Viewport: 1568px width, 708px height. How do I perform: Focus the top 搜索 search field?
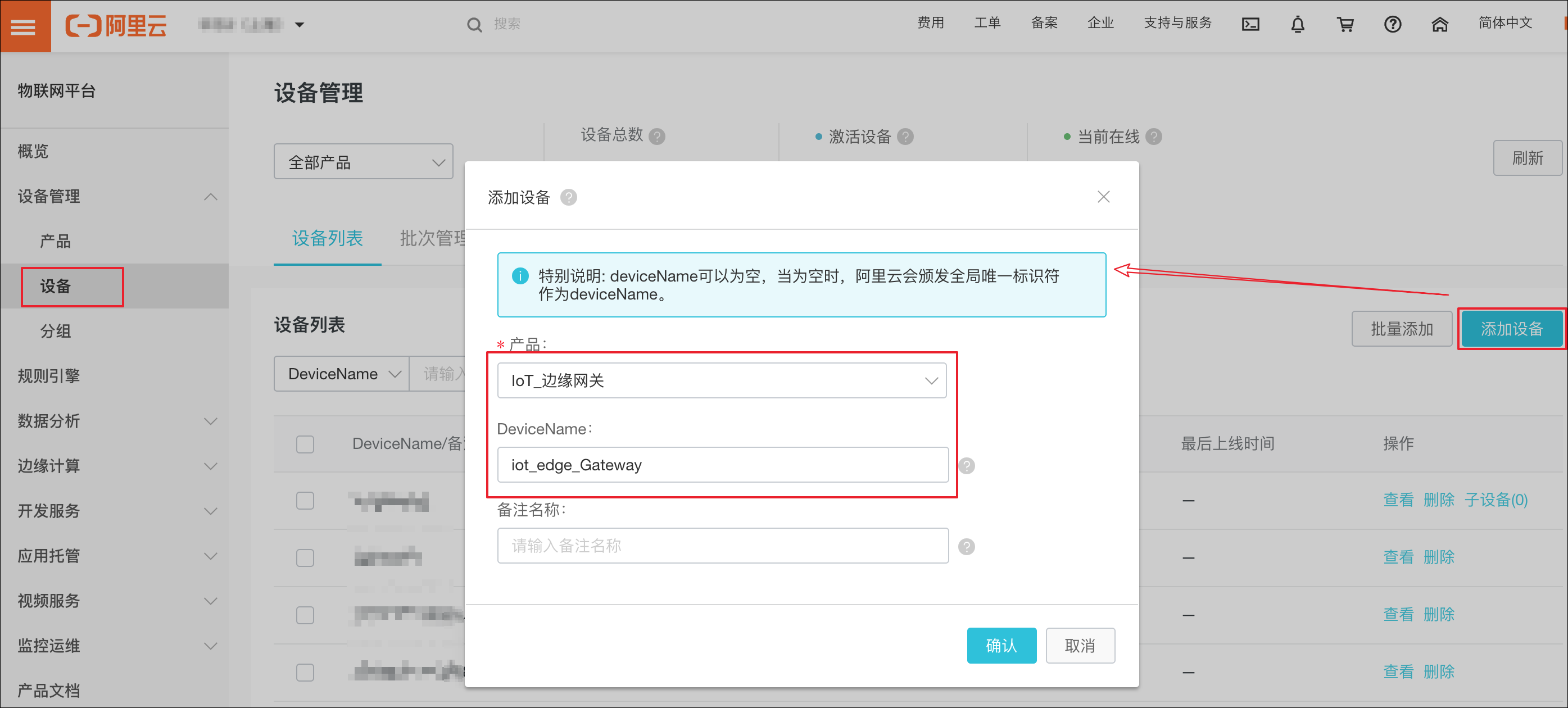[507, 24]
